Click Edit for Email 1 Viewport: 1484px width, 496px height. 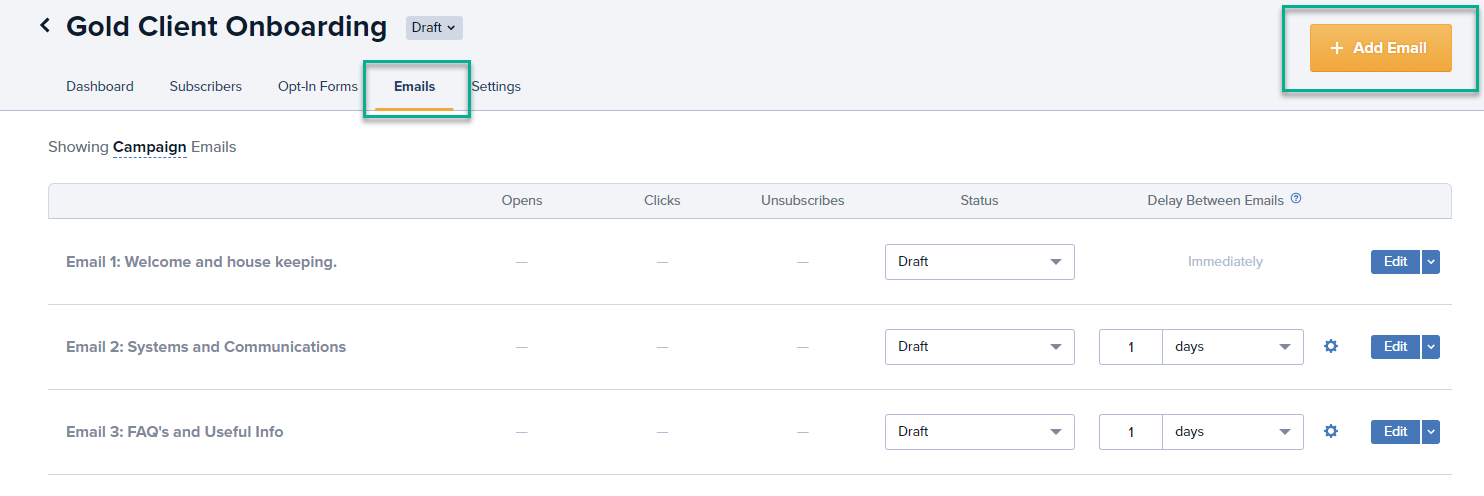[x=1395, y=262]
